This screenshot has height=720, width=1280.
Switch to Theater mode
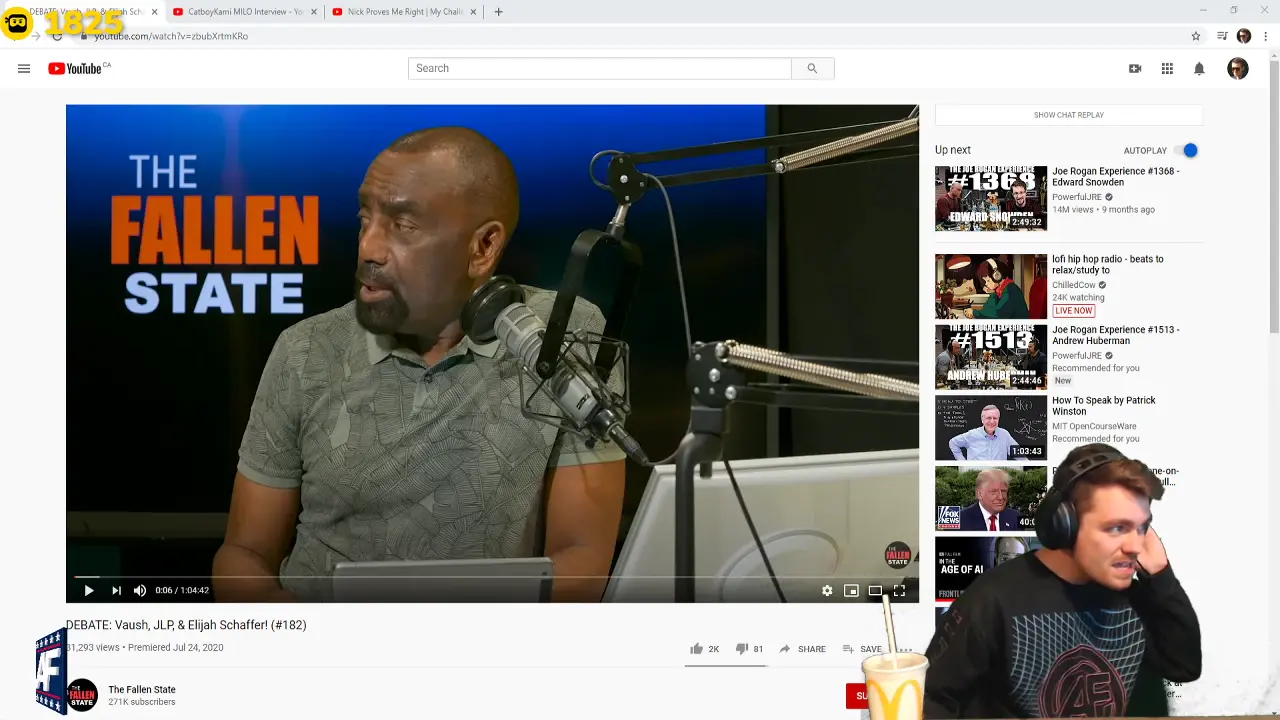875,590
